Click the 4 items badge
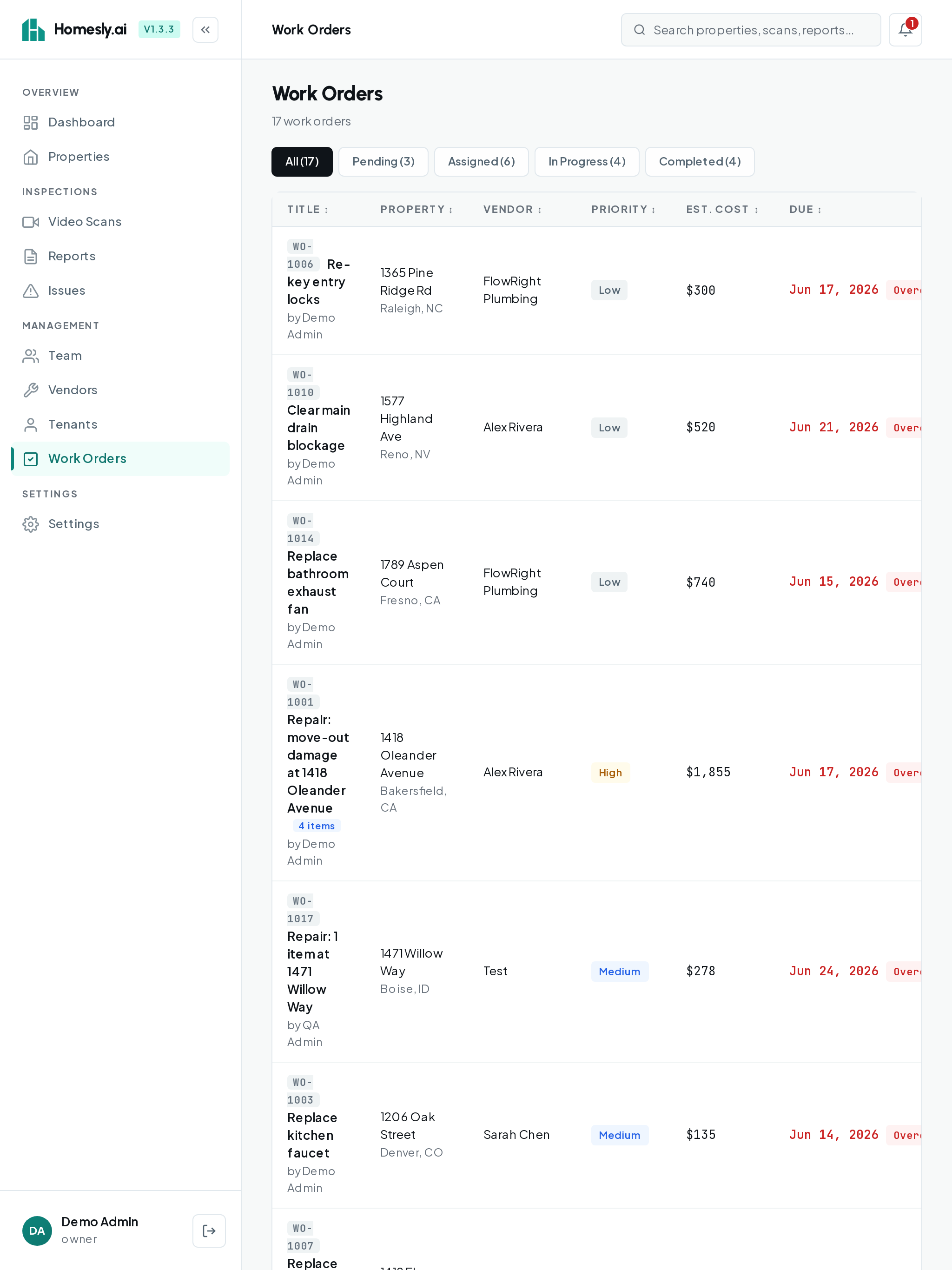 (317, 826)
